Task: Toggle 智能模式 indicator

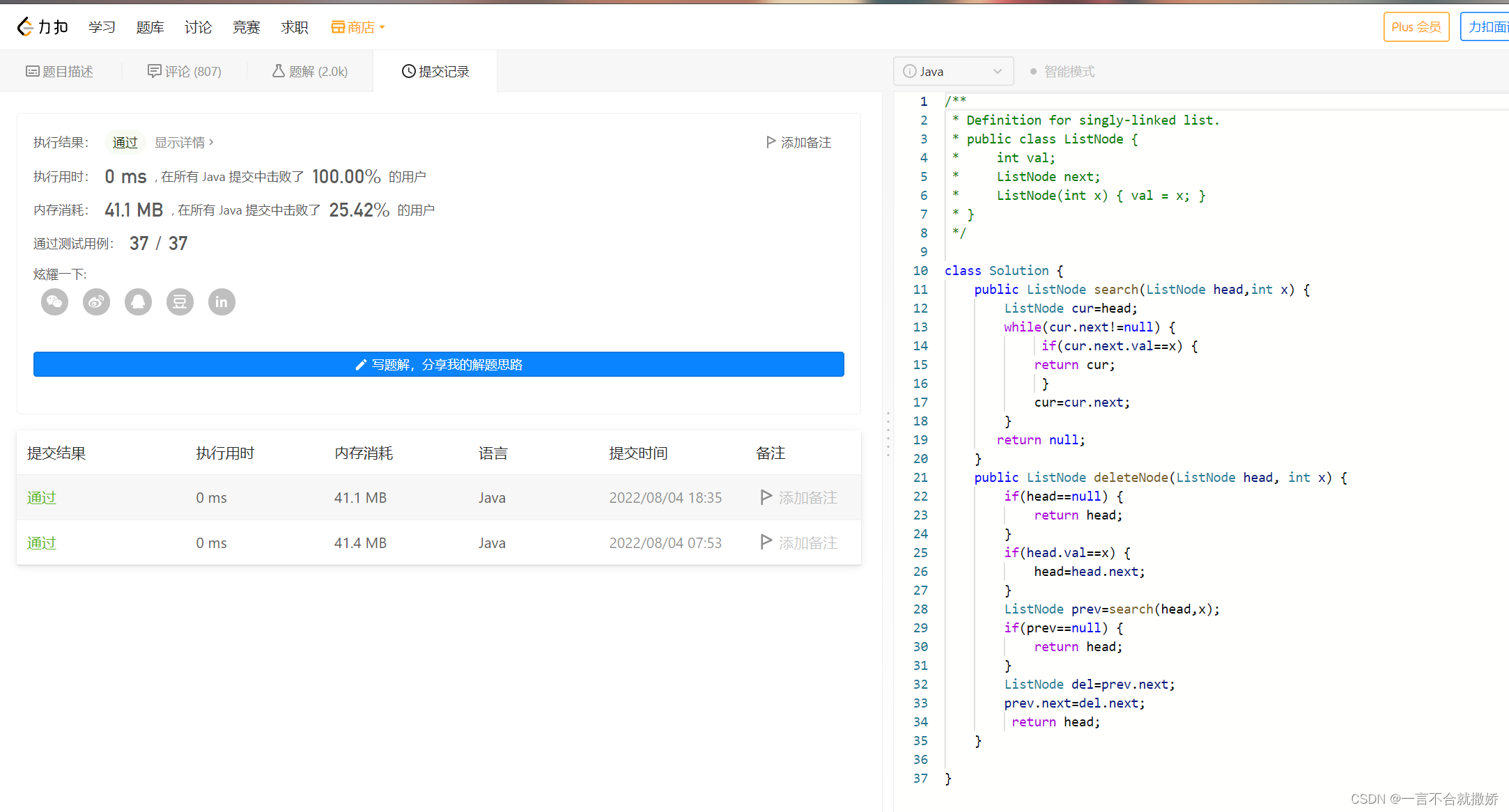Action: pos(1061,71)
